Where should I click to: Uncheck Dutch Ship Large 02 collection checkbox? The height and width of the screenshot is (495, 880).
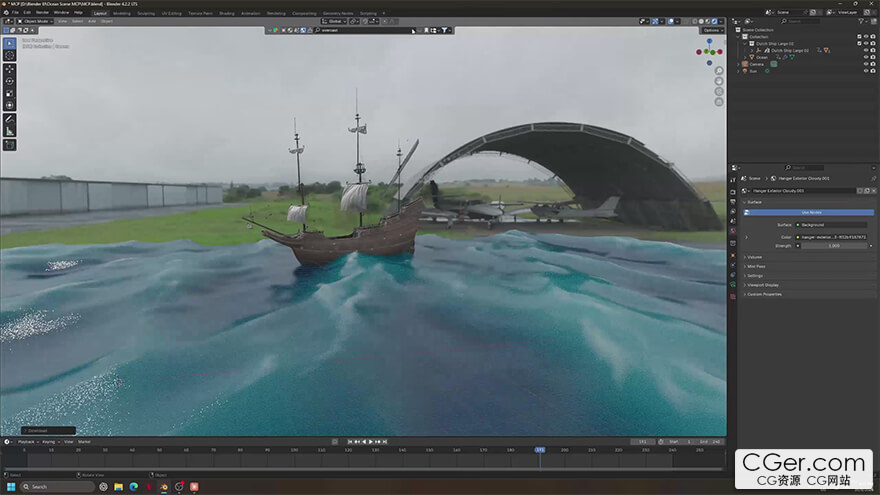pyautogui.click(x=859, y=43)
